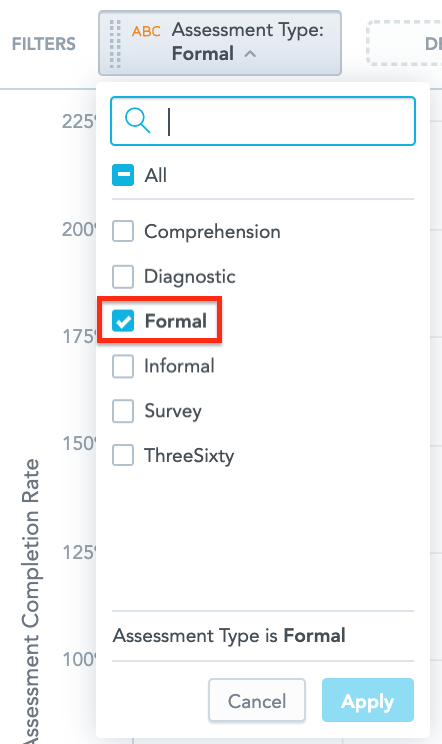Screen dimensions: 442x744
Task: Check the ThreeSixty checkbox
Action: pos(123,456)
